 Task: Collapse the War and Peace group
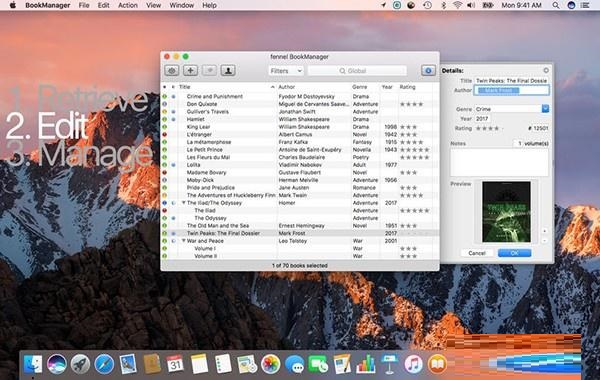point(184,241)
